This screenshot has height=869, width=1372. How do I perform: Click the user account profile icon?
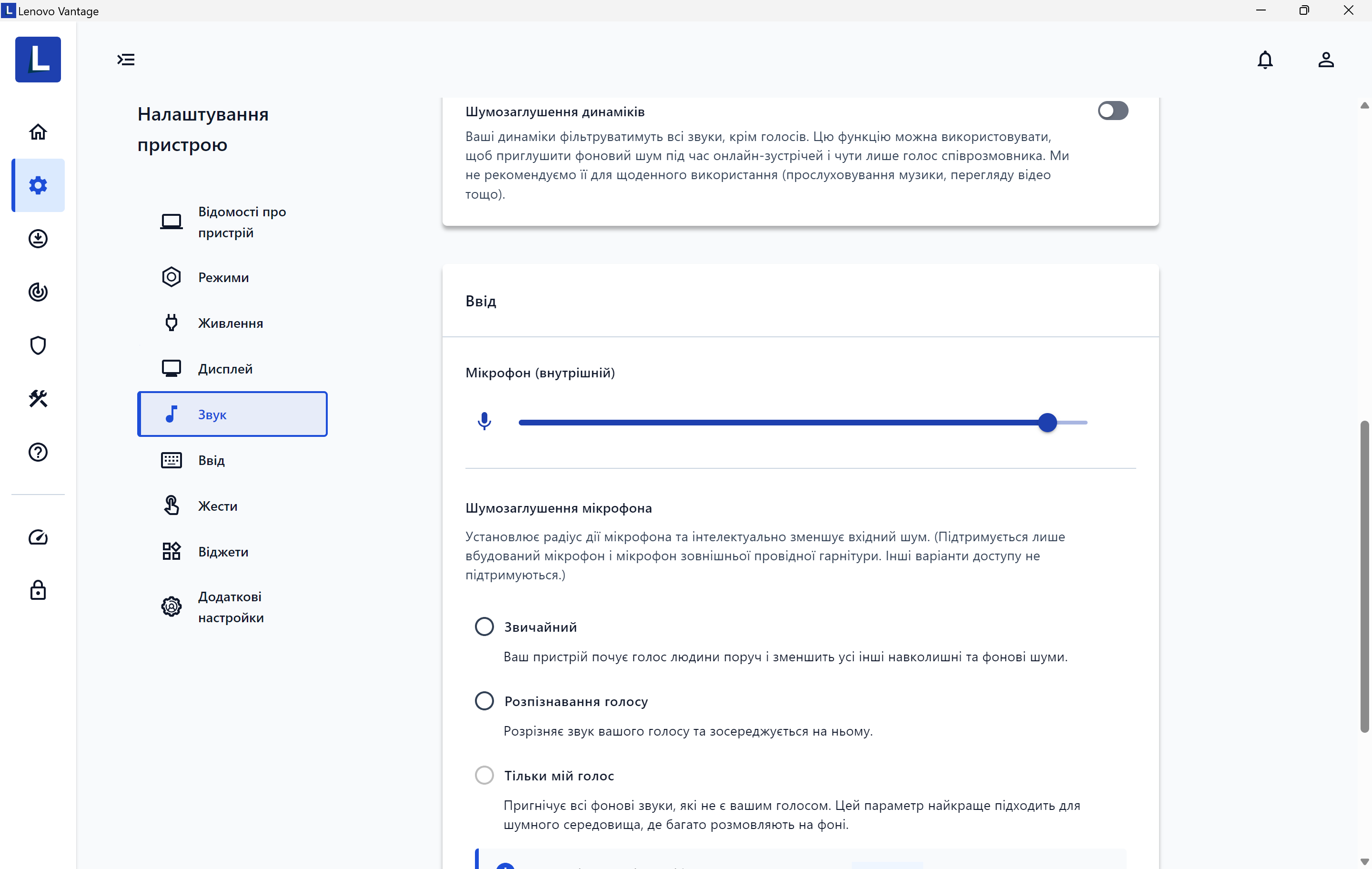pos(1326,60)
